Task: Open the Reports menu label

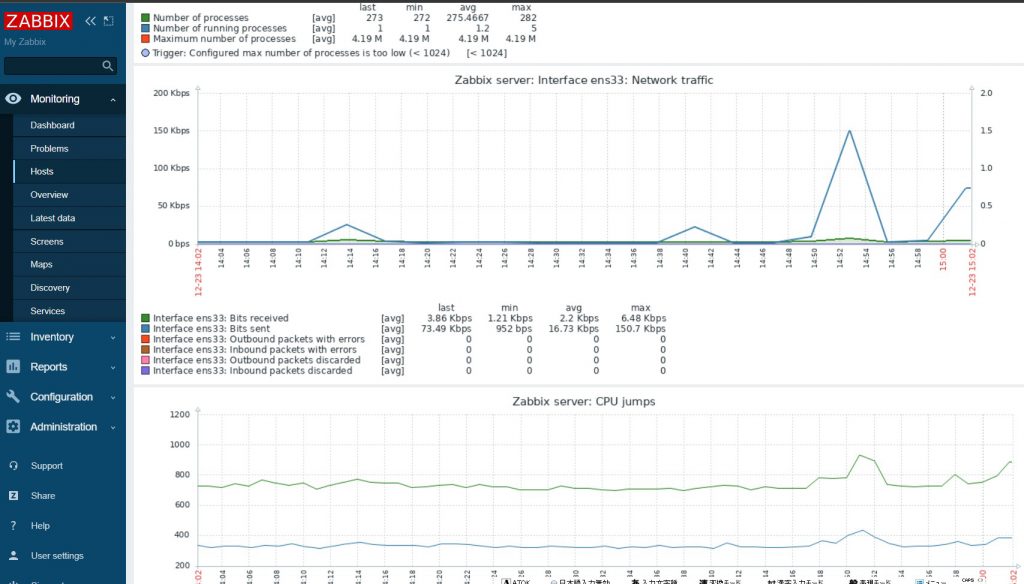Action: 48,366
